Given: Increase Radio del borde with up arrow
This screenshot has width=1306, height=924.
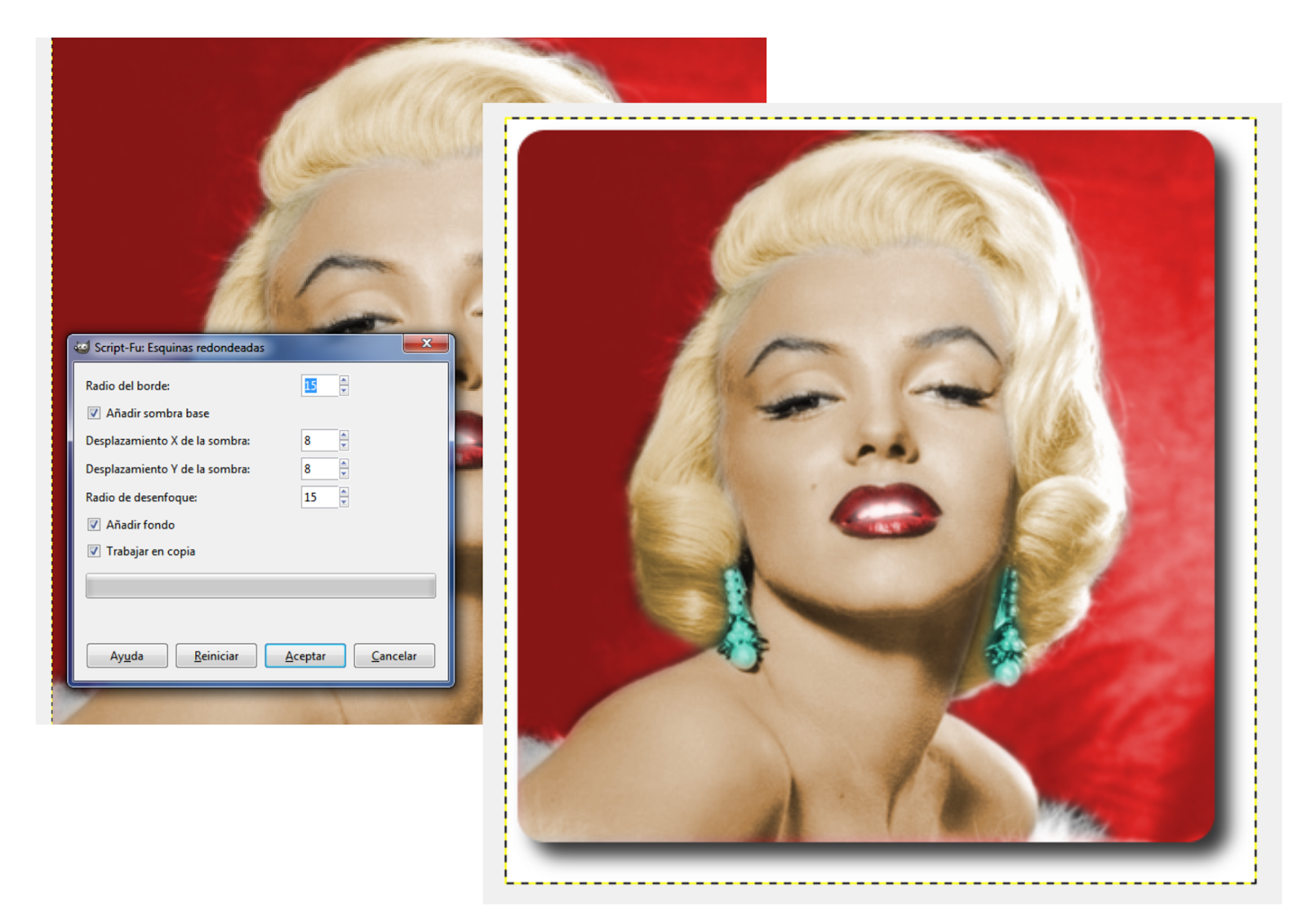Looking at the screenshot, I should coord(344,380).
